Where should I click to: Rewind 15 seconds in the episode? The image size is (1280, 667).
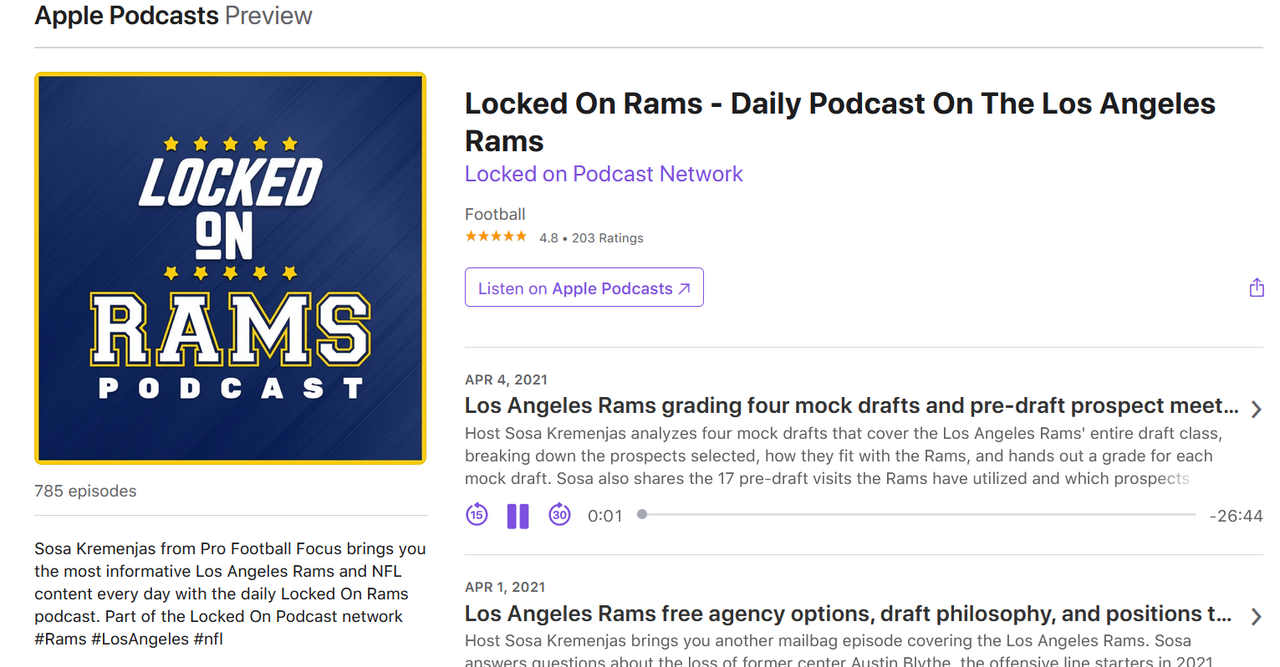477,515
